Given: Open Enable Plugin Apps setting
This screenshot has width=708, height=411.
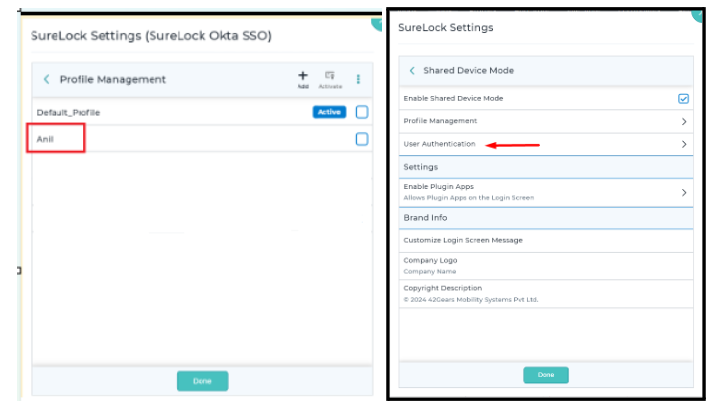Looking at the screenshot, I should [546, 193].
